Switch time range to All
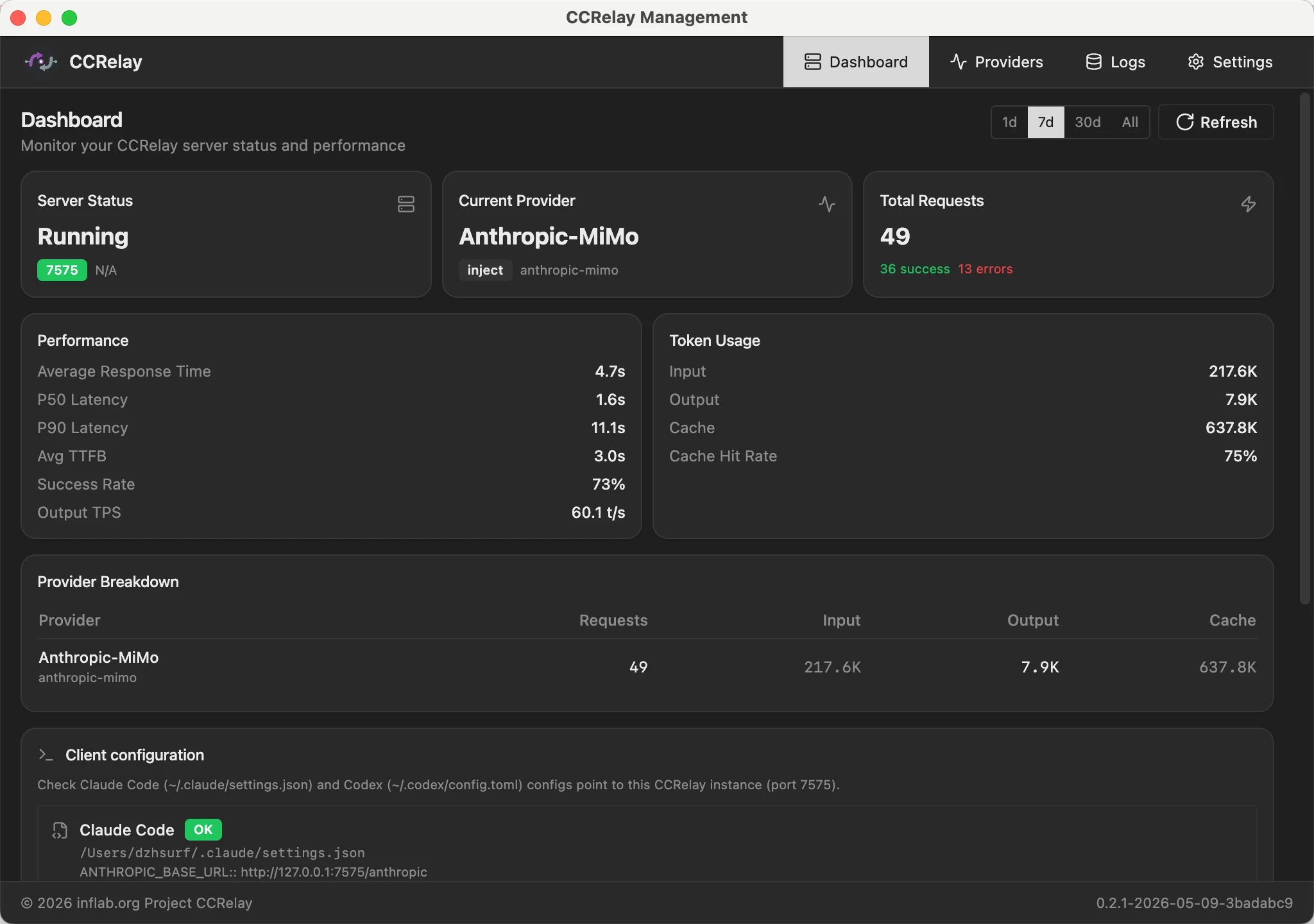This screenshot has height=924, width=1314. (1130, 122)
